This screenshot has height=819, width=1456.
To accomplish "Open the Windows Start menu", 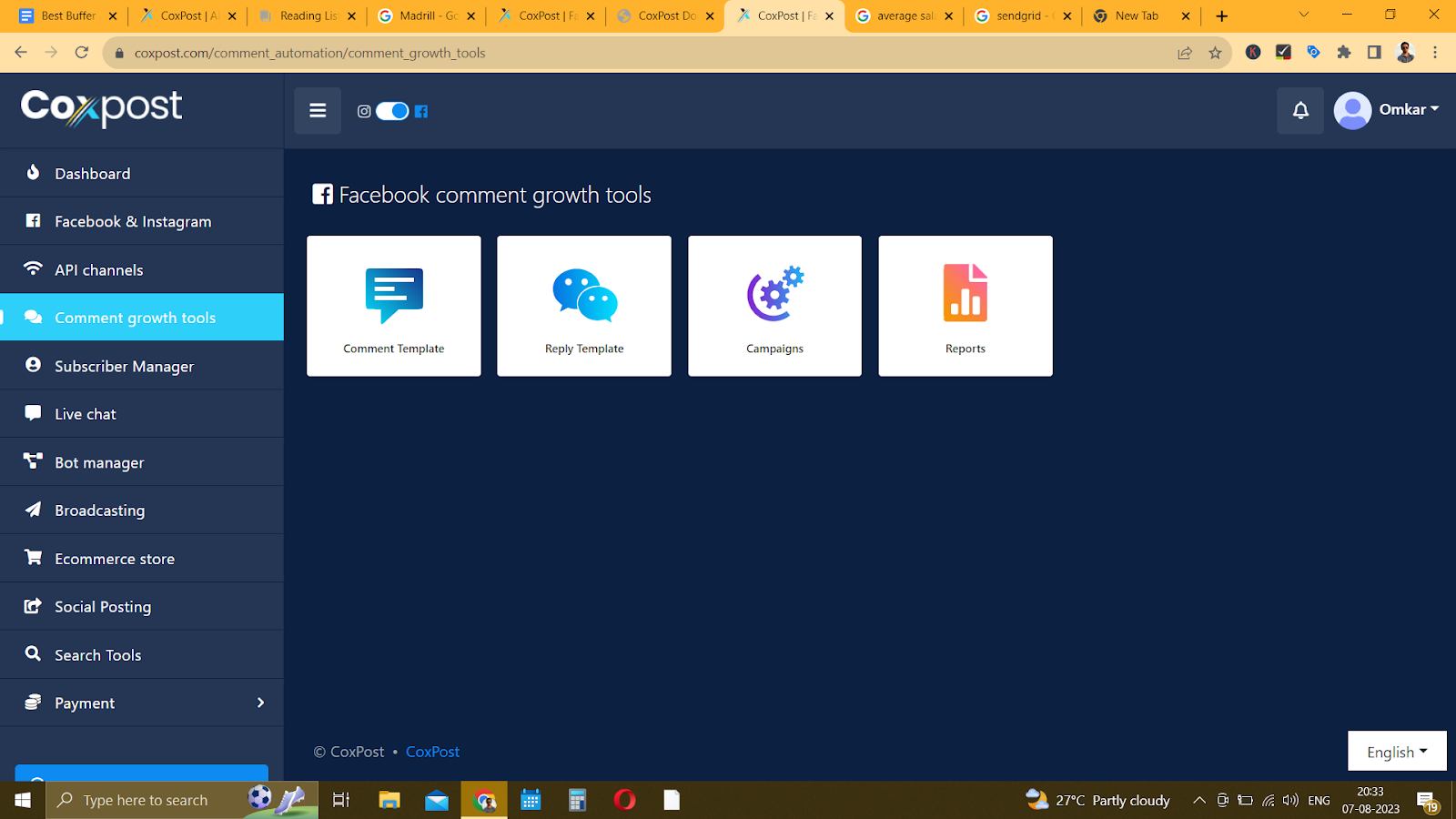I will pos(23,800).
